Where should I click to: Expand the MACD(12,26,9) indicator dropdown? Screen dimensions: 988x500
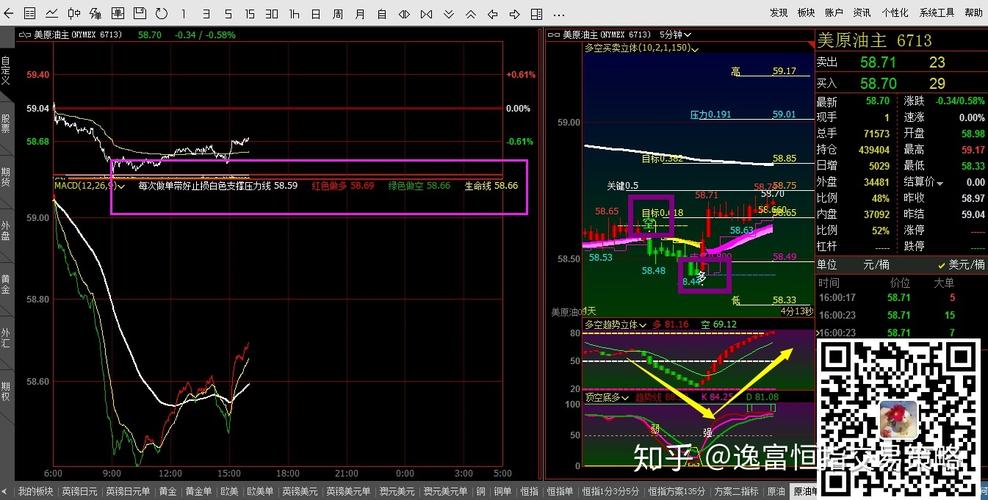click(x=121, y=186)
